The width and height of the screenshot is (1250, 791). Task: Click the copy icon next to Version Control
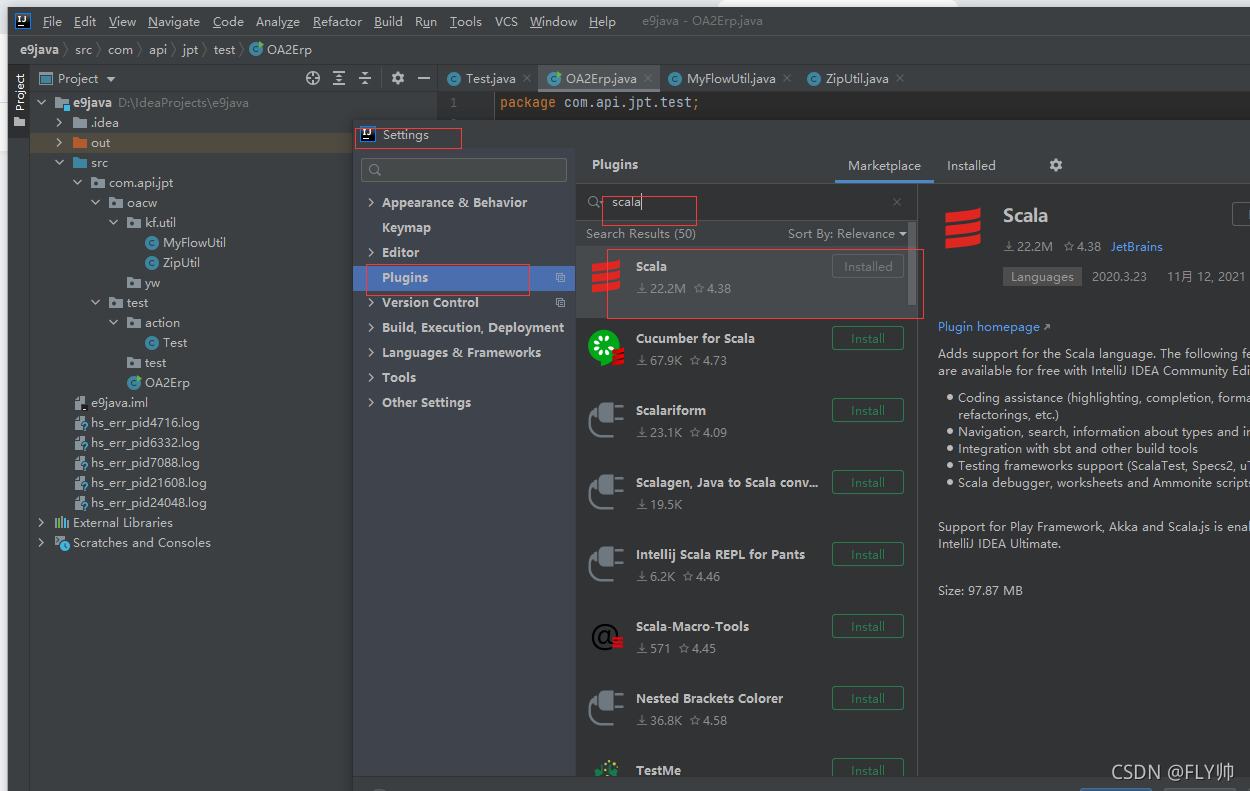click(560, 303)
